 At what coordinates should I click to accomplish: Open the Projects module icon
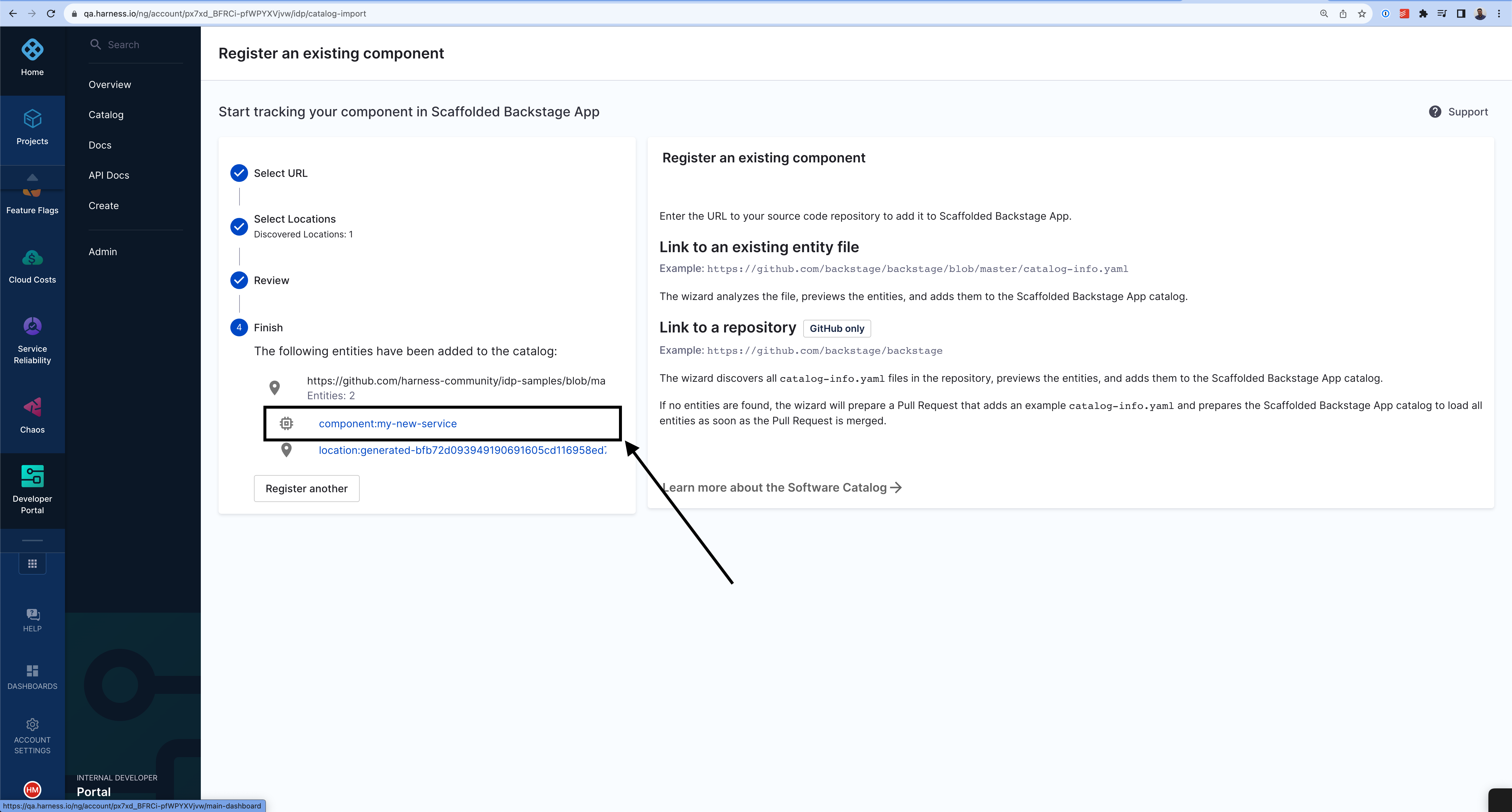[x=32, y=119]
